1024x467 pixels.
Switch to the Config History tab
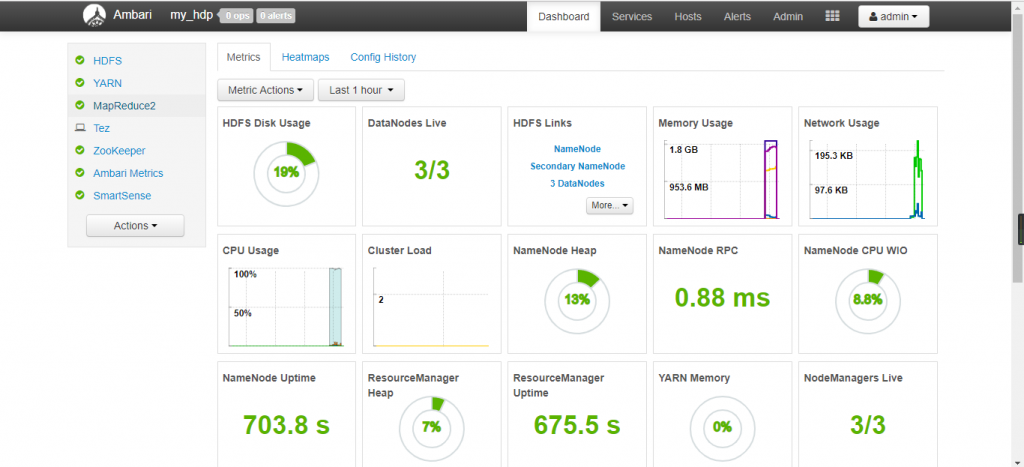pyautogui.click(x=383, y=57)
